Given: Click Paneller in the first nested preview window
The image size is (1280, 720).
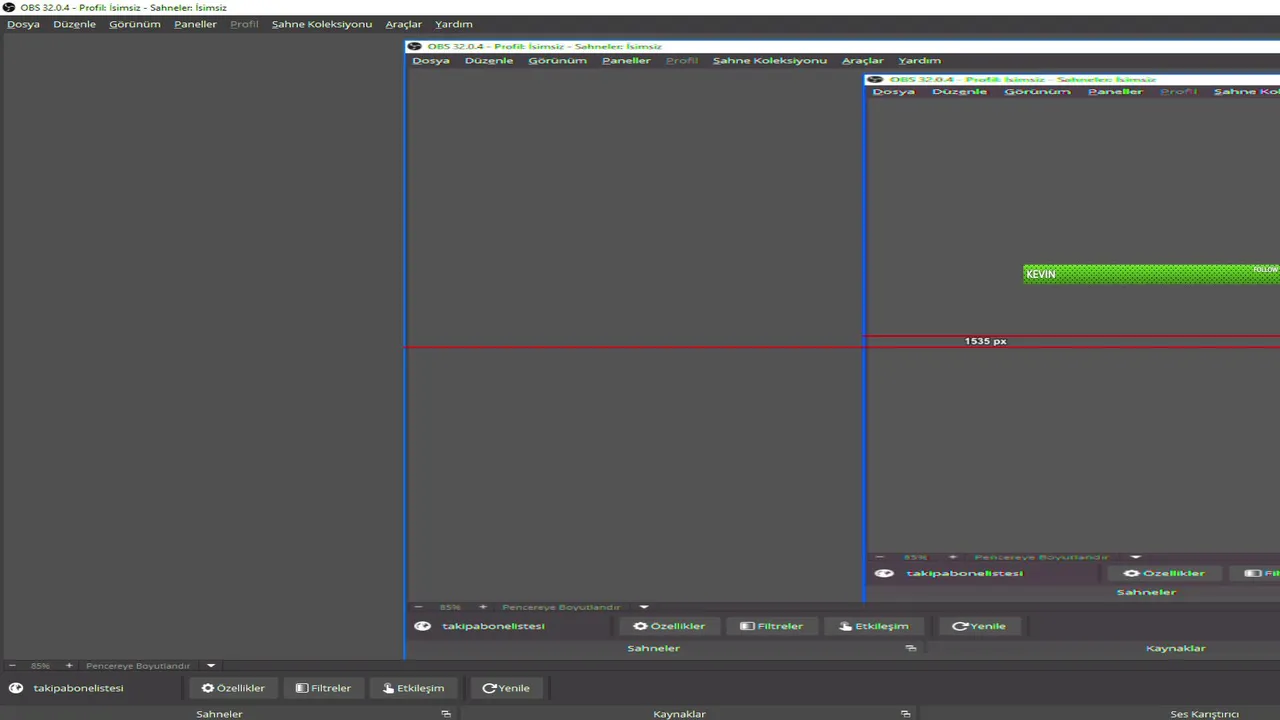Looking at the screenshot, I should [x=626, y=60].
